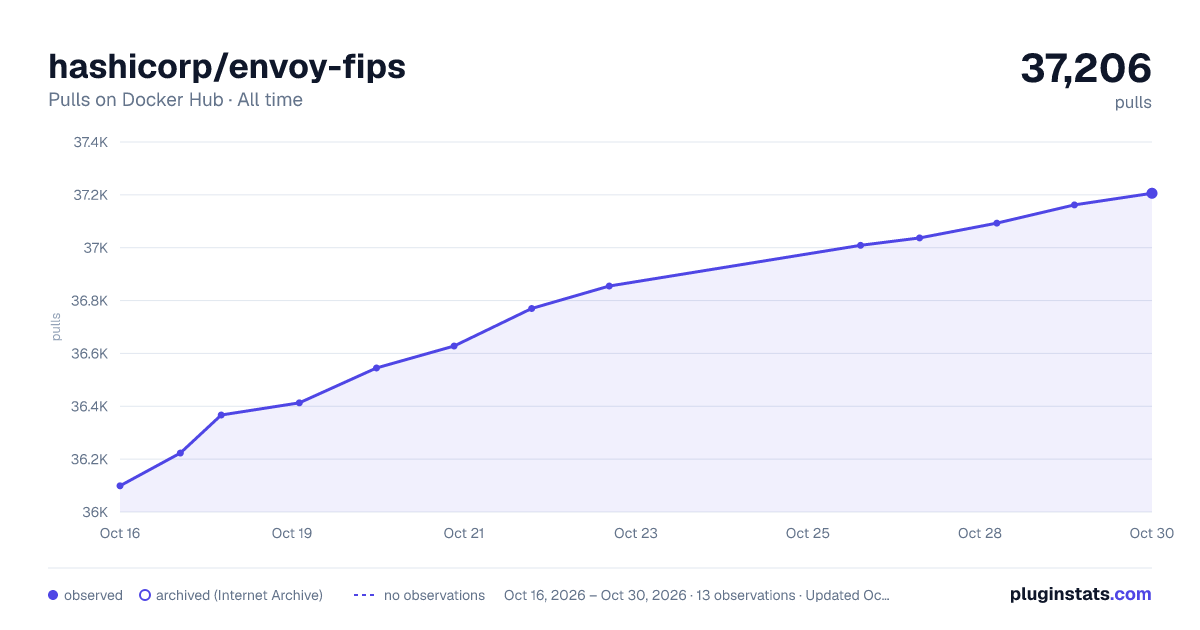Click the filled 'observed' legend dot

(54, 595)
